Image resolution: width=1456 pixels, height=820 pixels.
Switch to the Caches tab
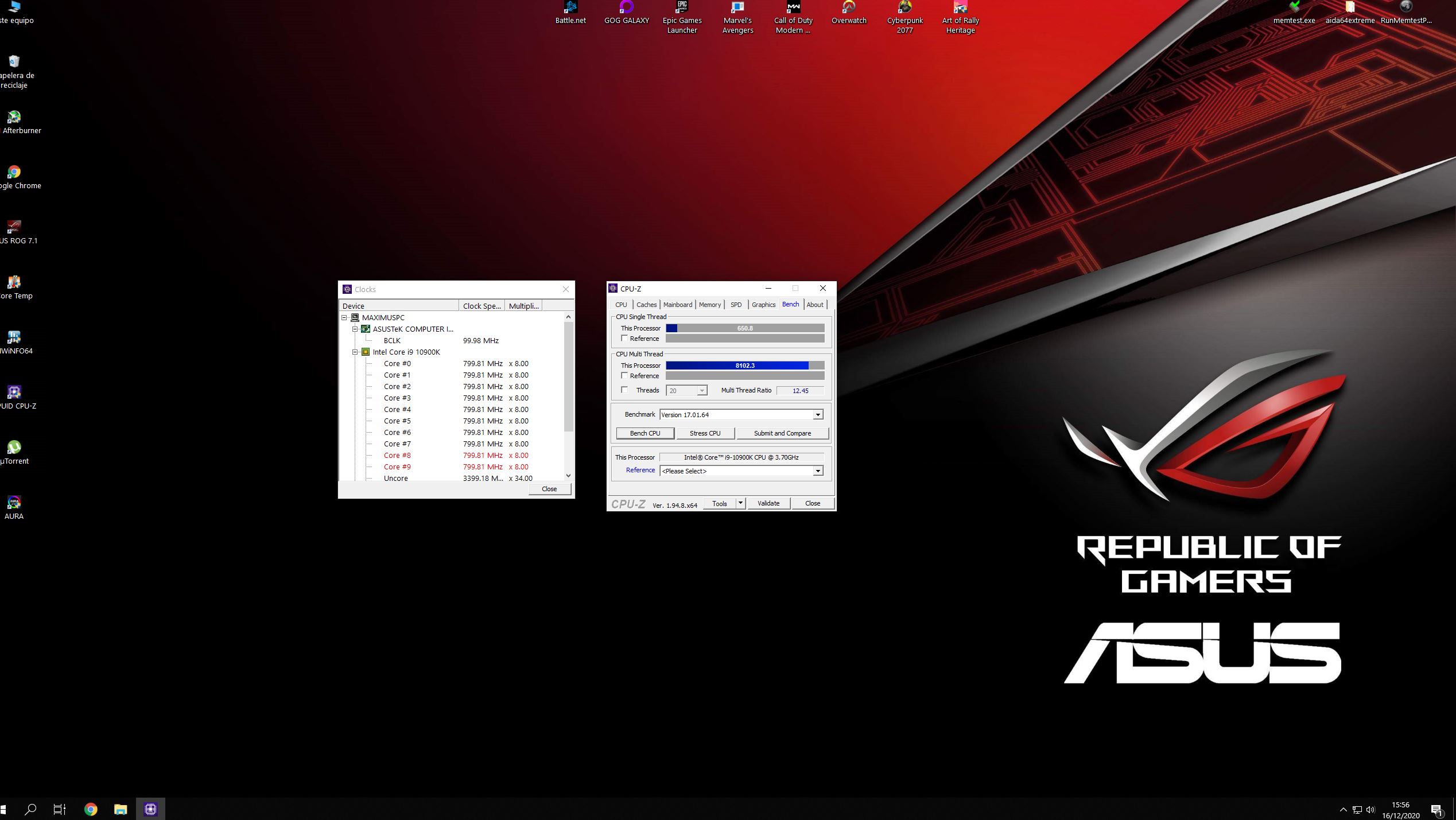pyautogui.click(x=646, y=305)
